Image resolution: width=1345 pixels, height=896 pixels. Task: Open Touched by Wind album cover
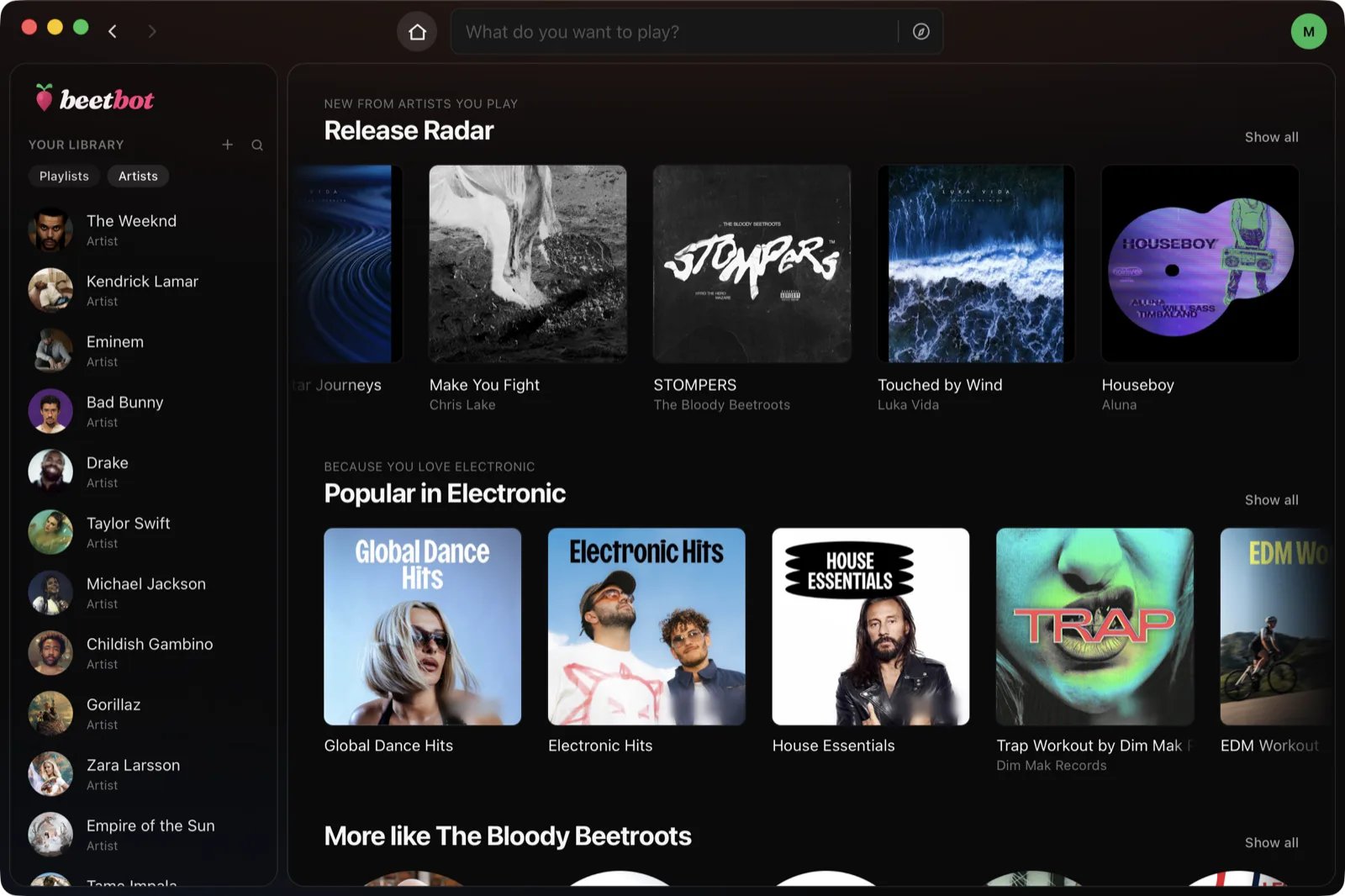(x=976, y=264)
